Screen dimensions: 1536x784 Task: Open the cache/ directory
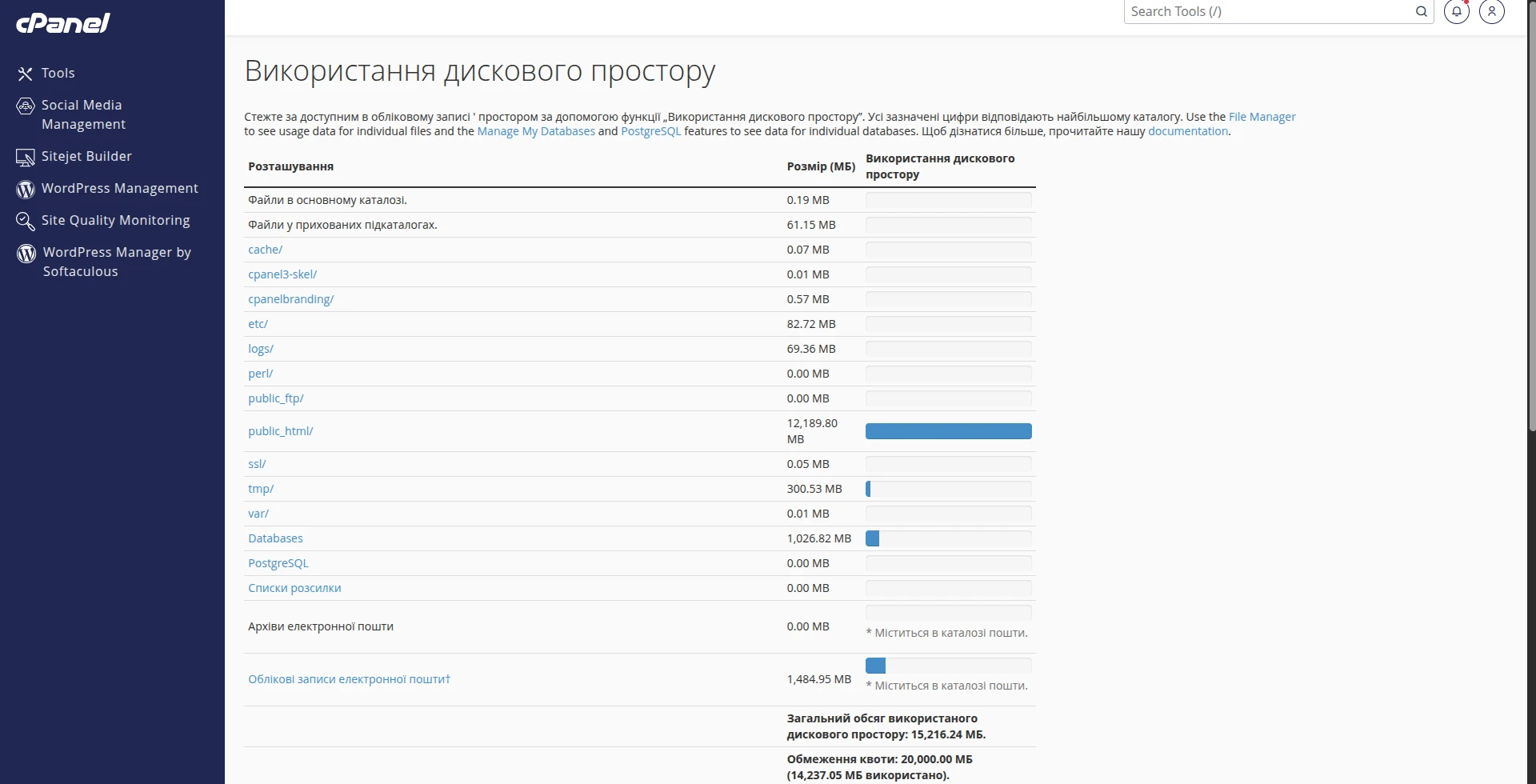click(265, 249)
